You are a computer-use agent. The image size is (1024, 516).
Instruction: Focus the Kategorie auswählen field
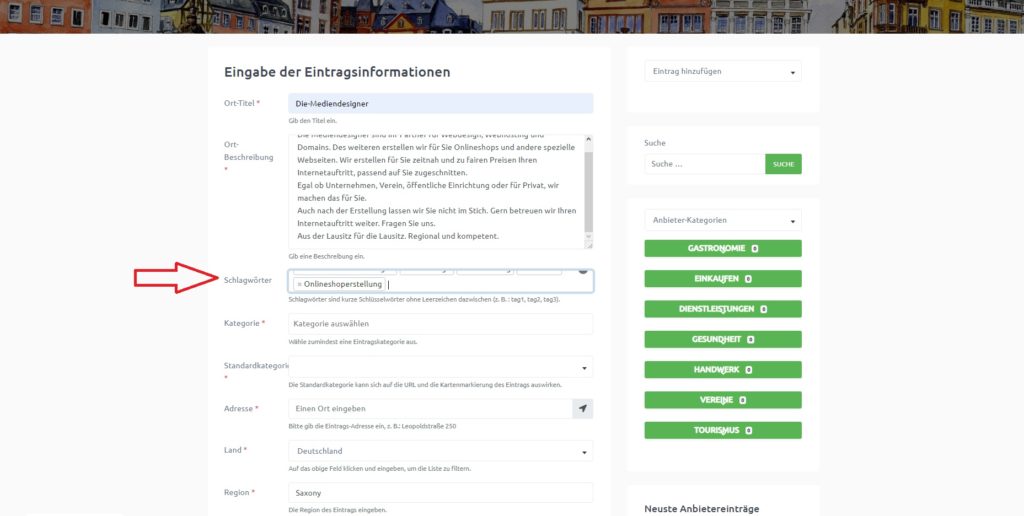440,324
